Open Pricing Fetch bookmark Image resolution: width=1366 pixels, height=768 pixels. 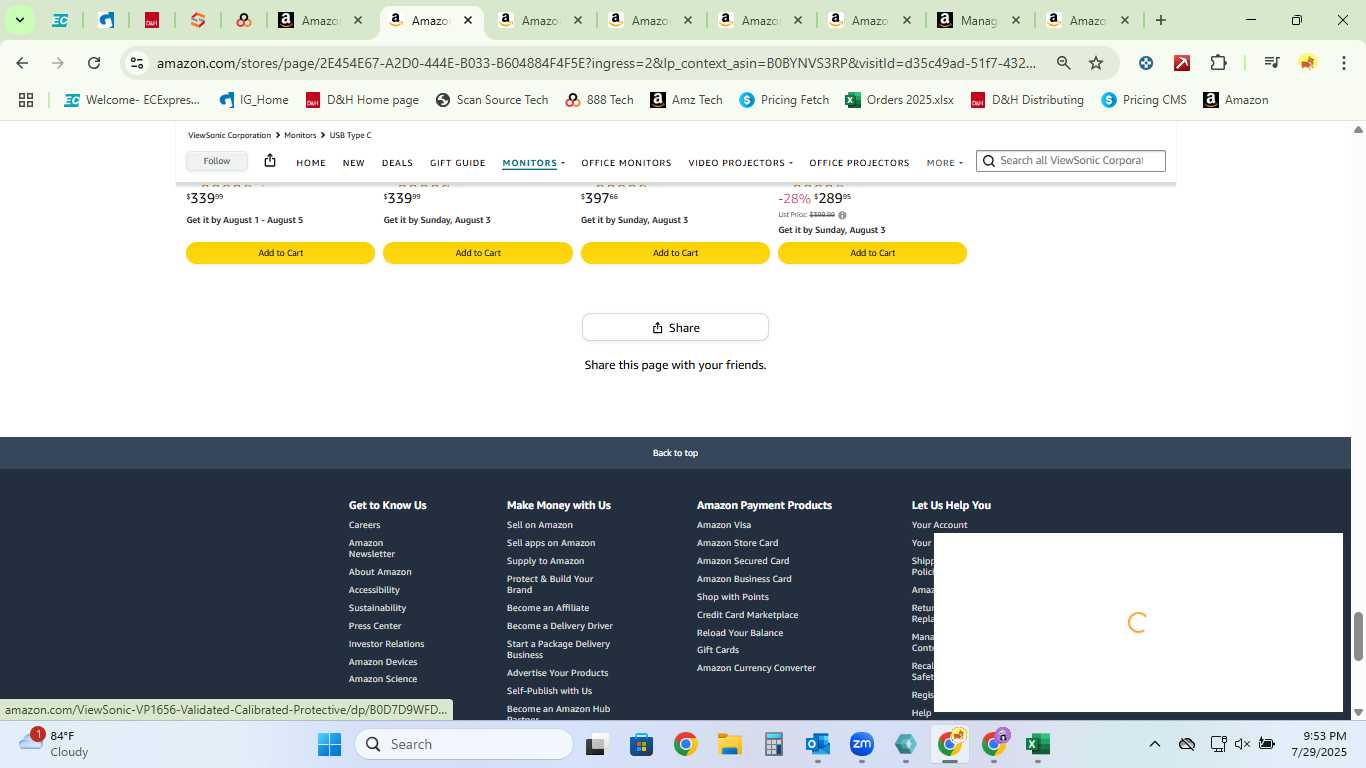point(784,100)
